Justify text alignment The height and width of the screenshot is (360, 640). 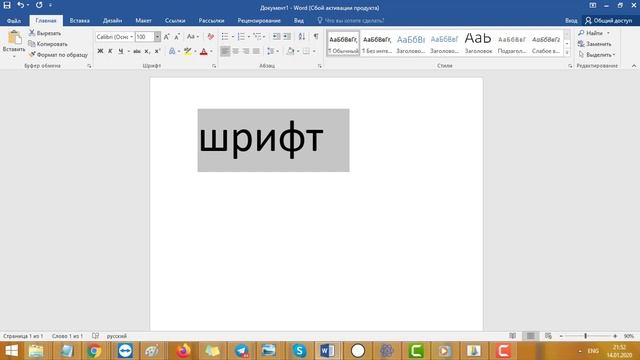point(256,51)
